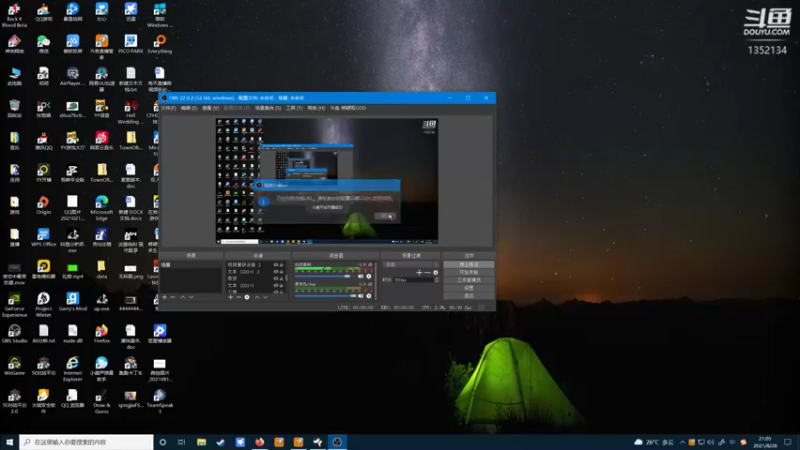Open scene transition type dropdown
Image resolution: width=800 pixels, height=450 pixels.
[x=411, y=264]
